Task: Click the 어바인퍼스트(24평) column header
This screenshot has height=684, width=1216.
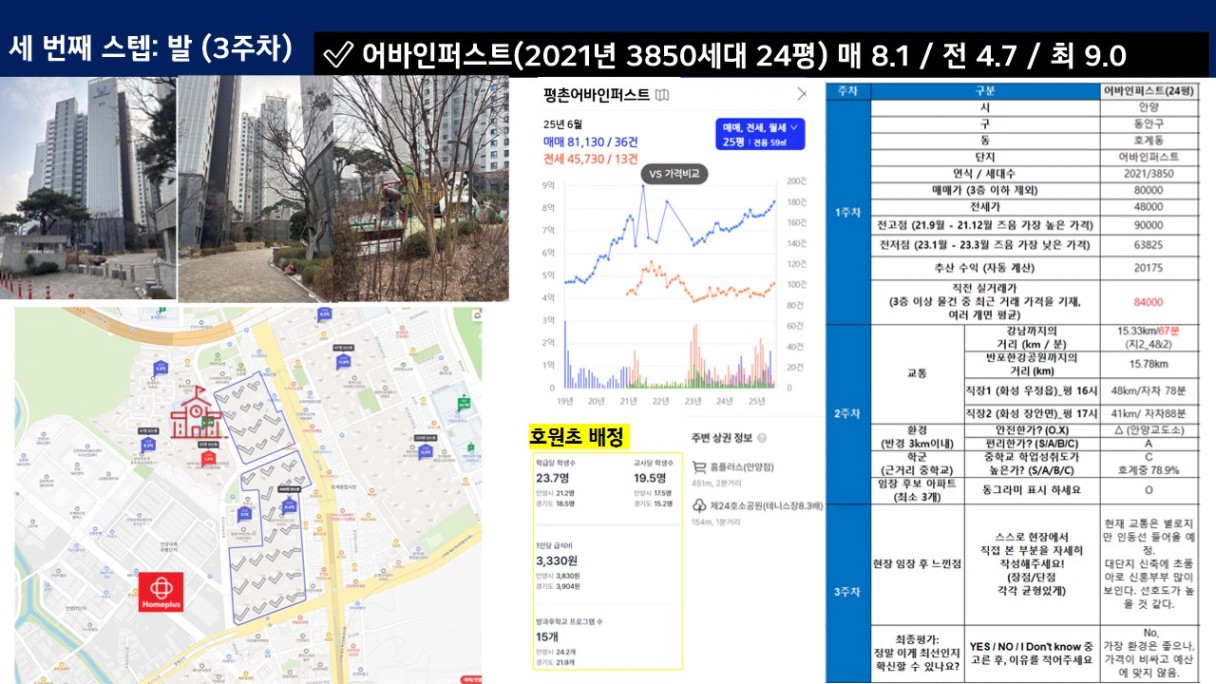Action: (1147, 91)
